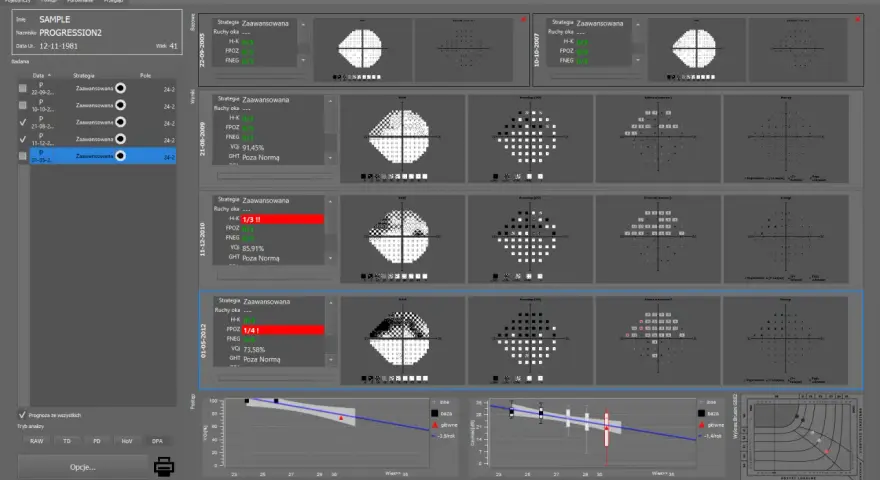Click the red triangle marker on VQI trend chart
The width and height of the screenshot is (880, 480).
(341, 418)
